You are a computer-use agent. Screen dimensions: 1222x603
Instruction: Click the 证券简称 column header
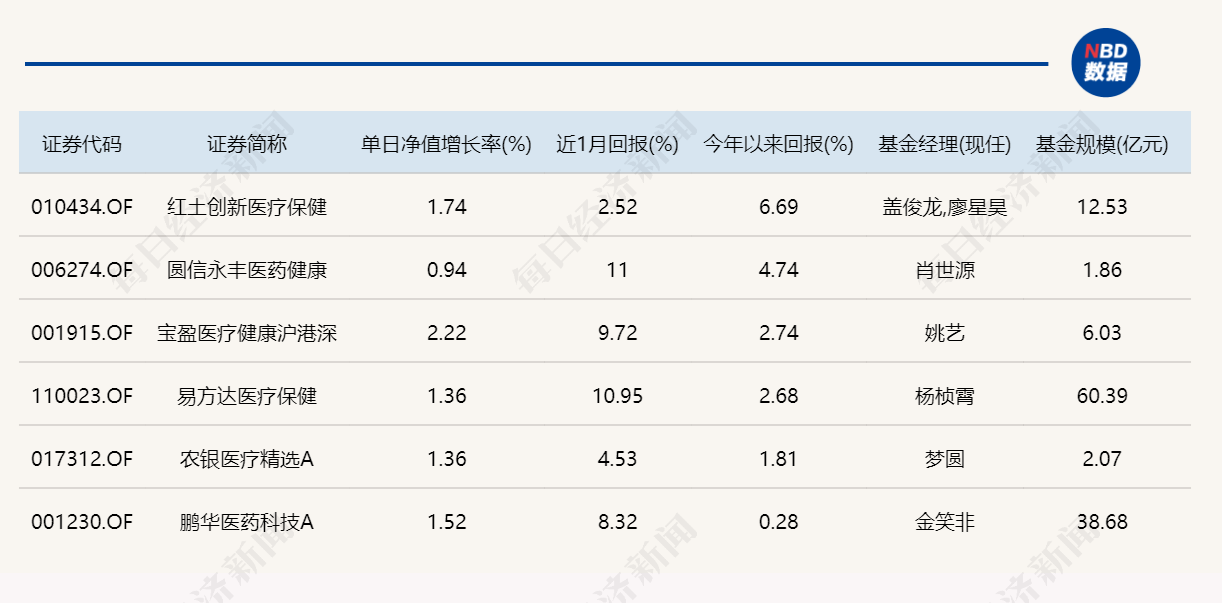point(247,144)
